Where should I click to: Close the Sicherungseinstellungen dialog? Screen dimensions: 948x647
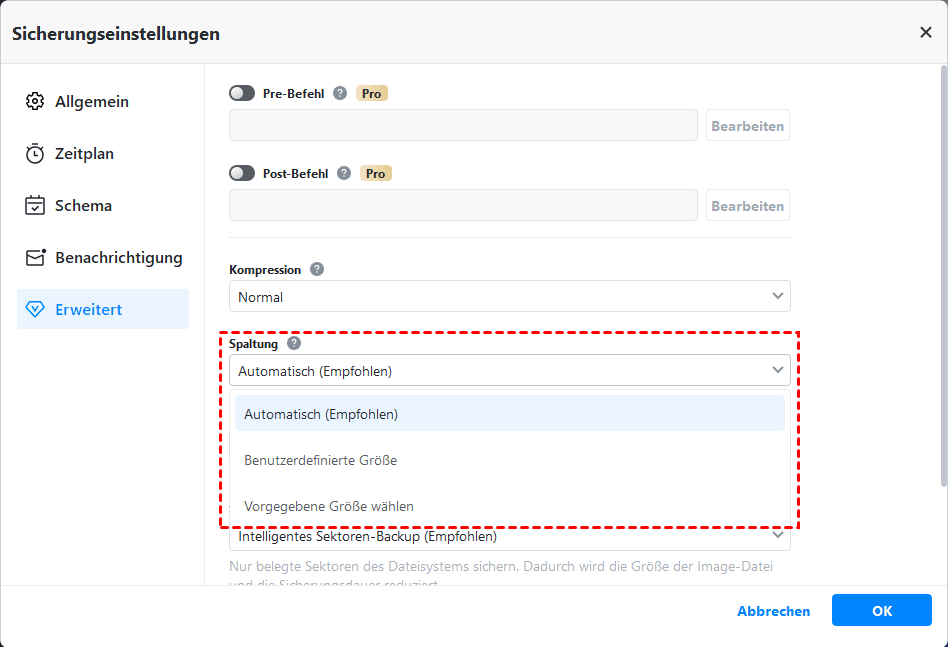coord(925,32)
